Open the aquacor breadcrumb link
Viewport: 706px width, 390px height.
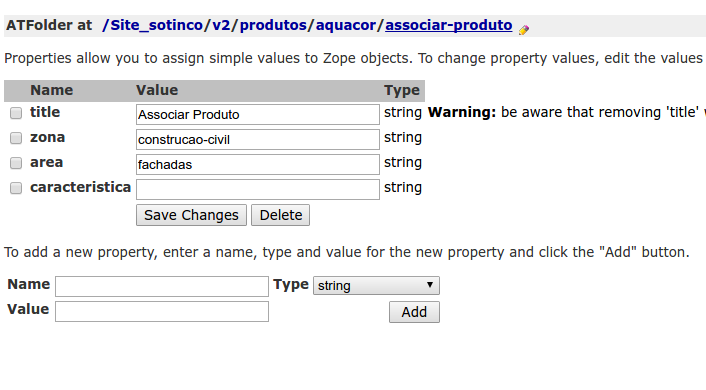346,25
